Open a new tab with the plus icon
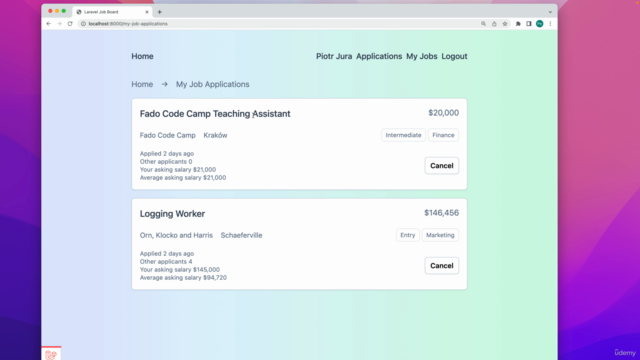Screen dimensions: 640x360 pos(160,12)
